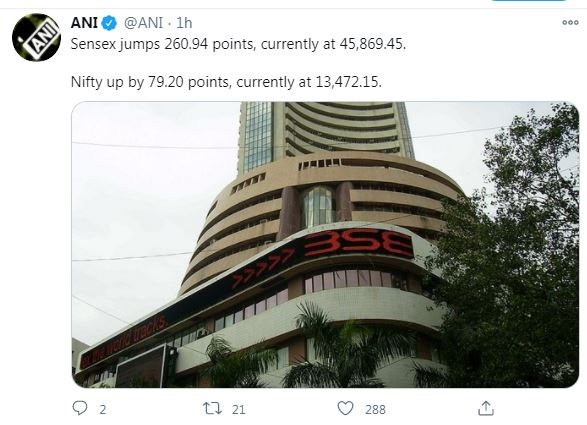
Task: Click the red BSE sign in photo
Action: [x=358, y=244]
